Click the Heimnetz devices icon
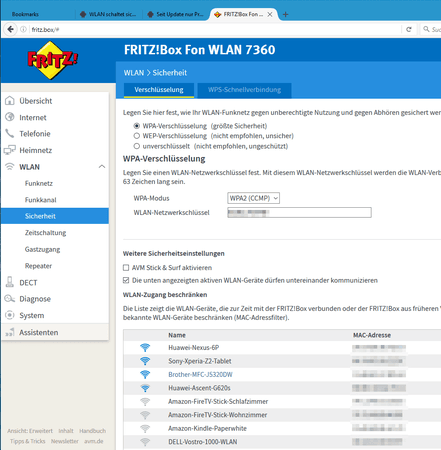 (10, 150)
